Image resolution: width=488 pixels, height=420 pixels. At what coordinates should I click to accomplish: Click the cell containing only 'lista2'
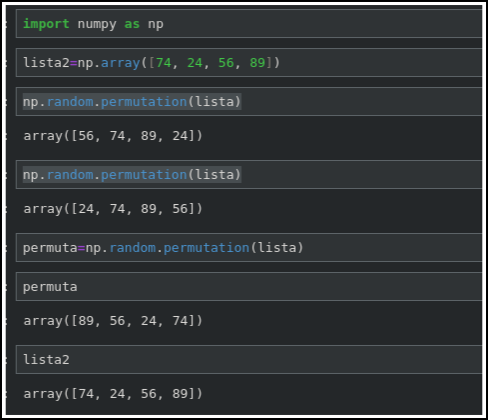249,360
